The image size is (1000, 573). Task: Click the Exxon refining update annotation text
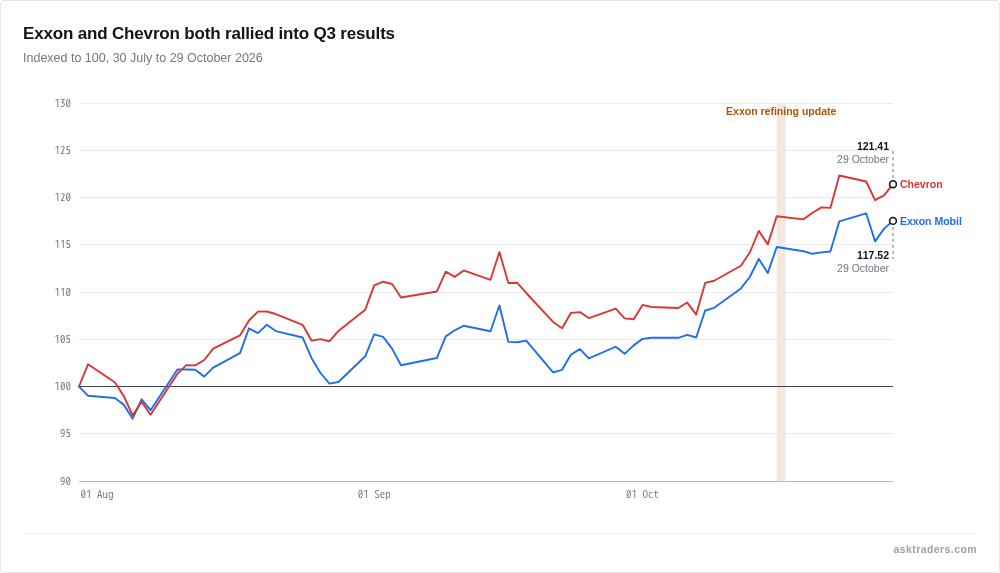pos(781,111)
